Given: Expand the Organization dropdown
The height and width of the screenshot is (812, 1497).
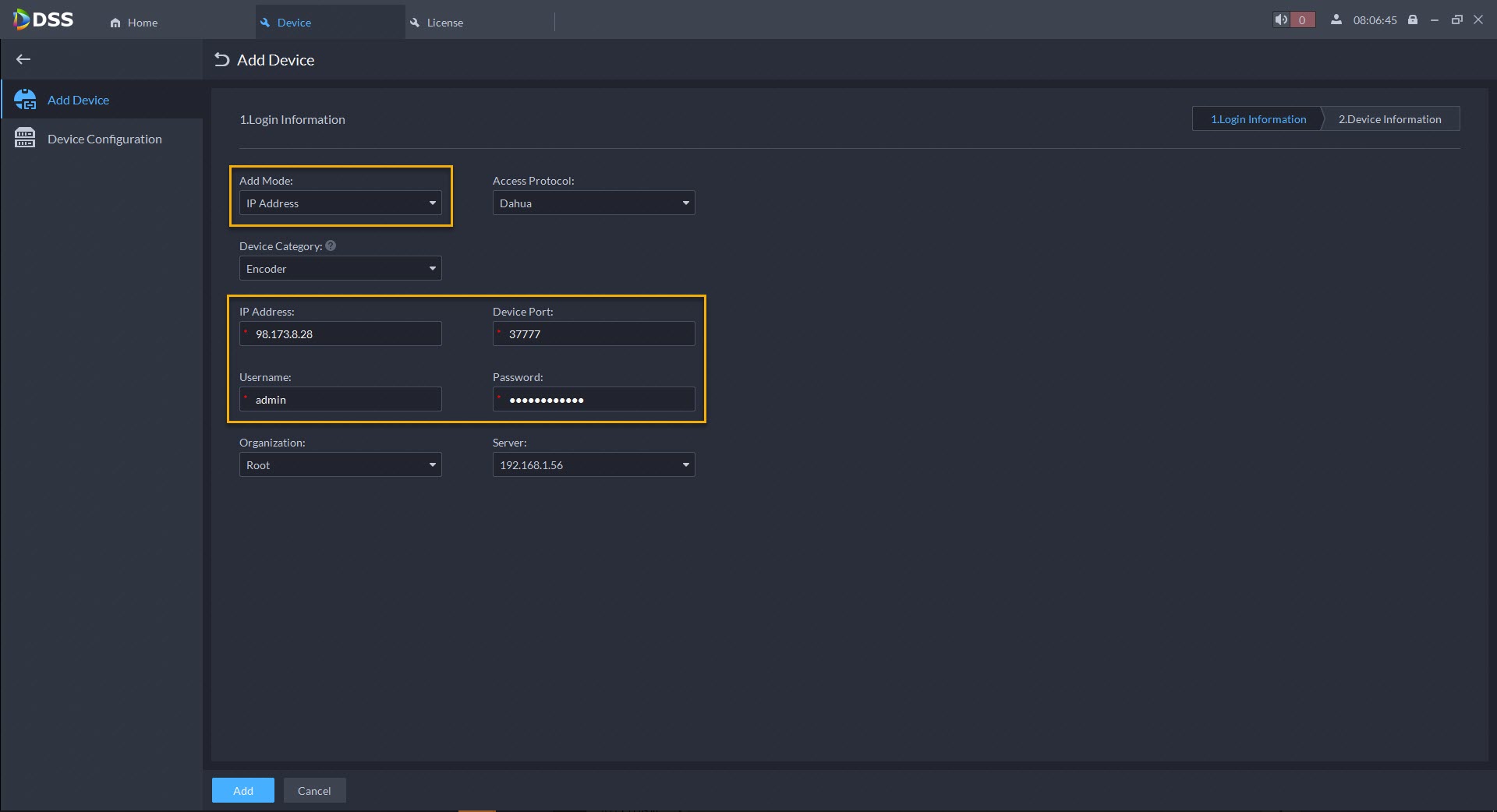Looking at the screenshot, I should [340, 465].
